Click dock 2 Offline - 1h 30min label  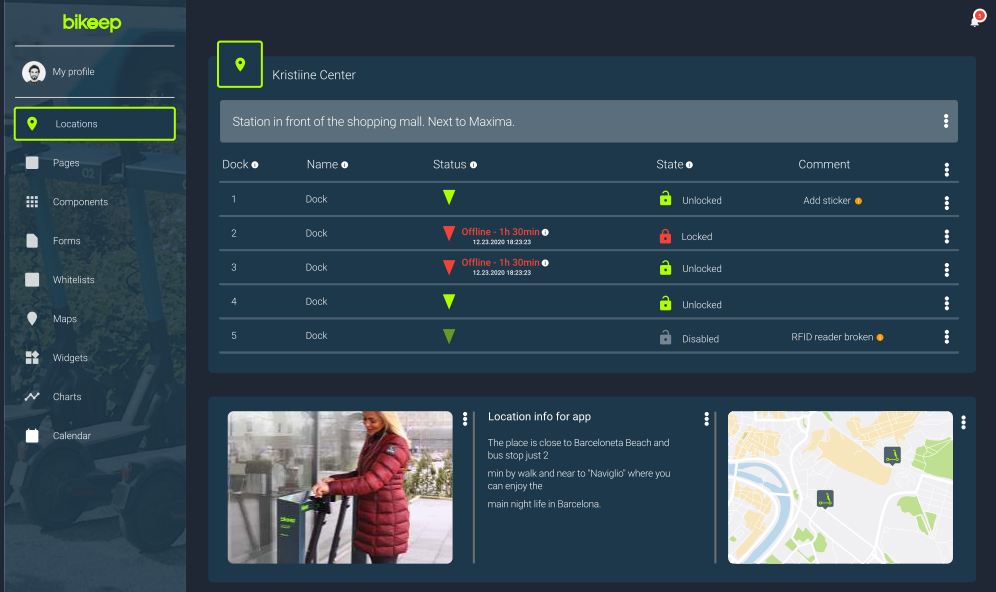501,232
